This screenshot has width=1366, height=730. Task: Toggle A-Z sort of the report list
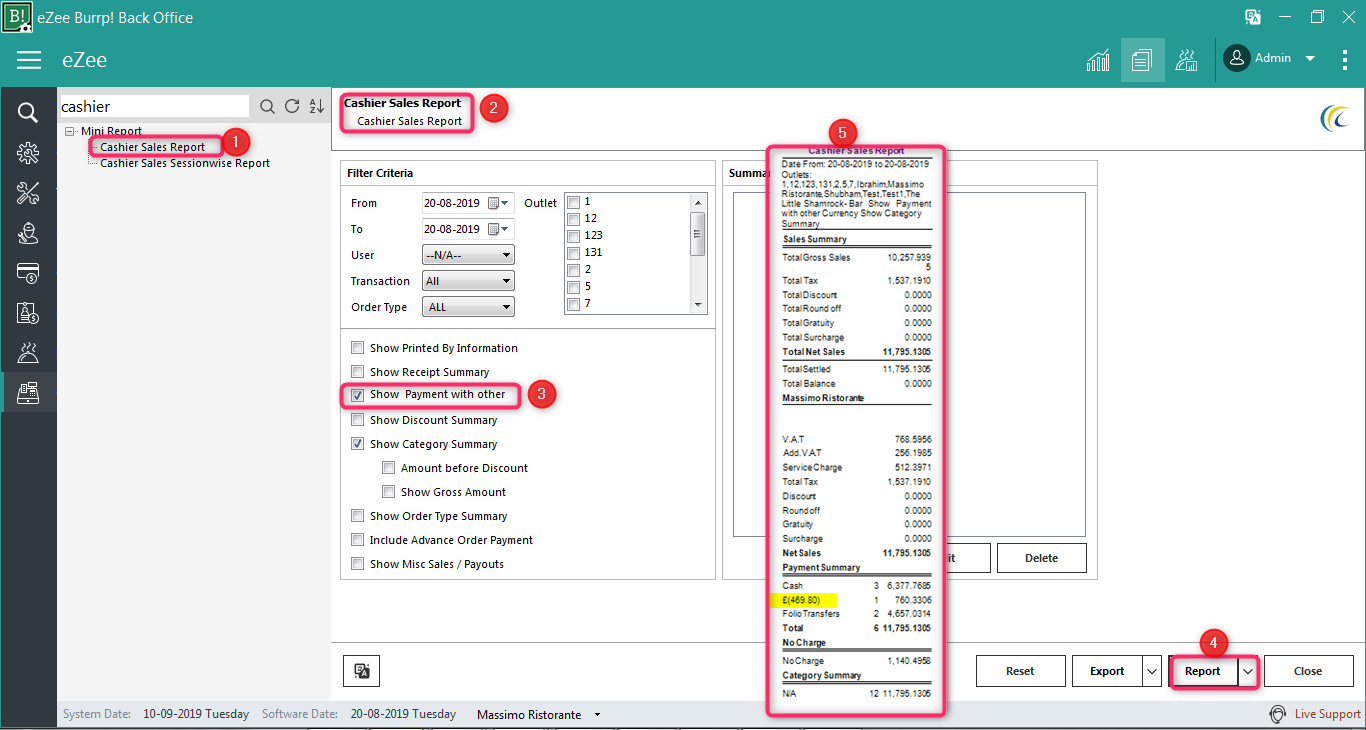(317, 107)
